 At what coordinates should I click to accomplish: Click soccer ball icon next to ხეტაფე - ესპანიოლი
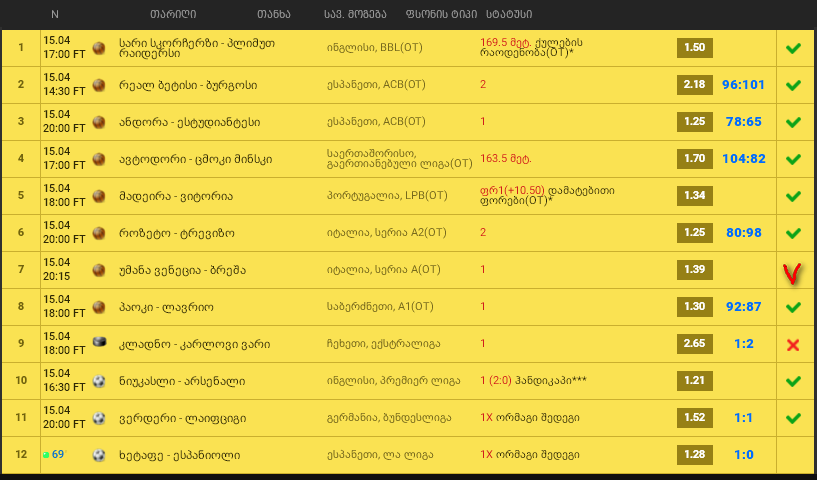click(98, 455)
